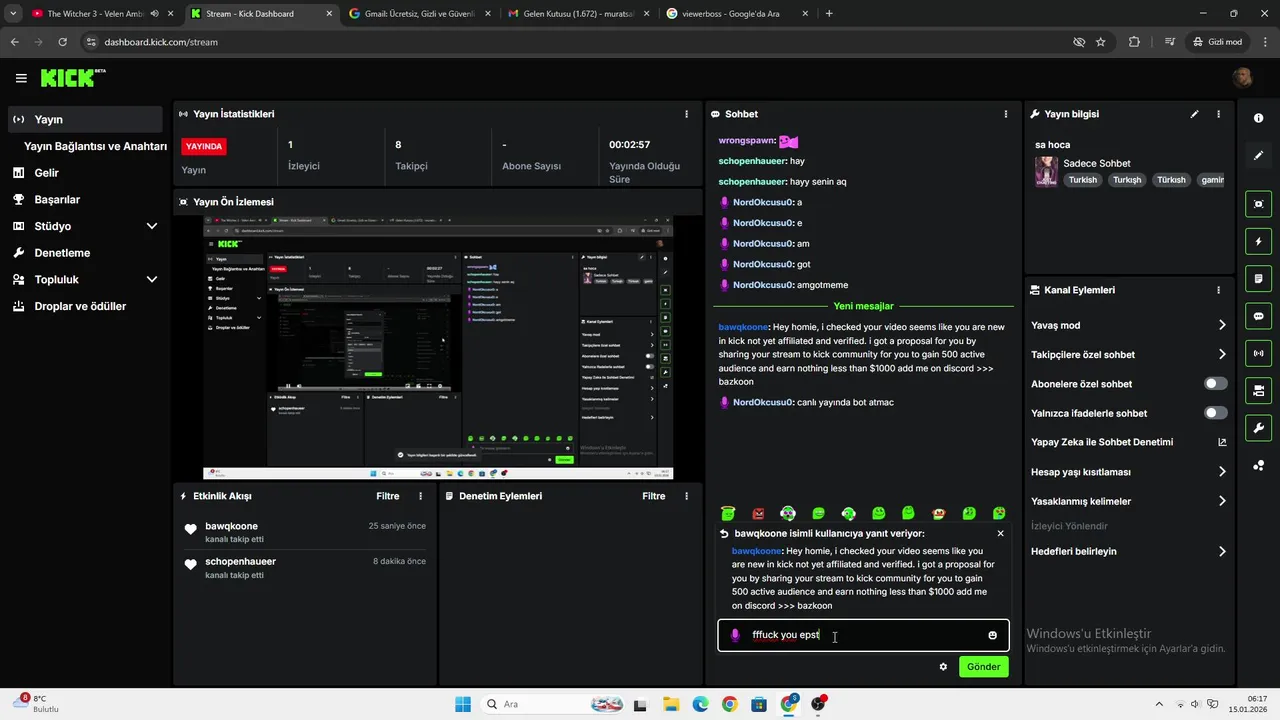Open the Yayın bilgisi three-dot menu
The height and width of the screenshot is (720, 1280).
click(1218, 114)
